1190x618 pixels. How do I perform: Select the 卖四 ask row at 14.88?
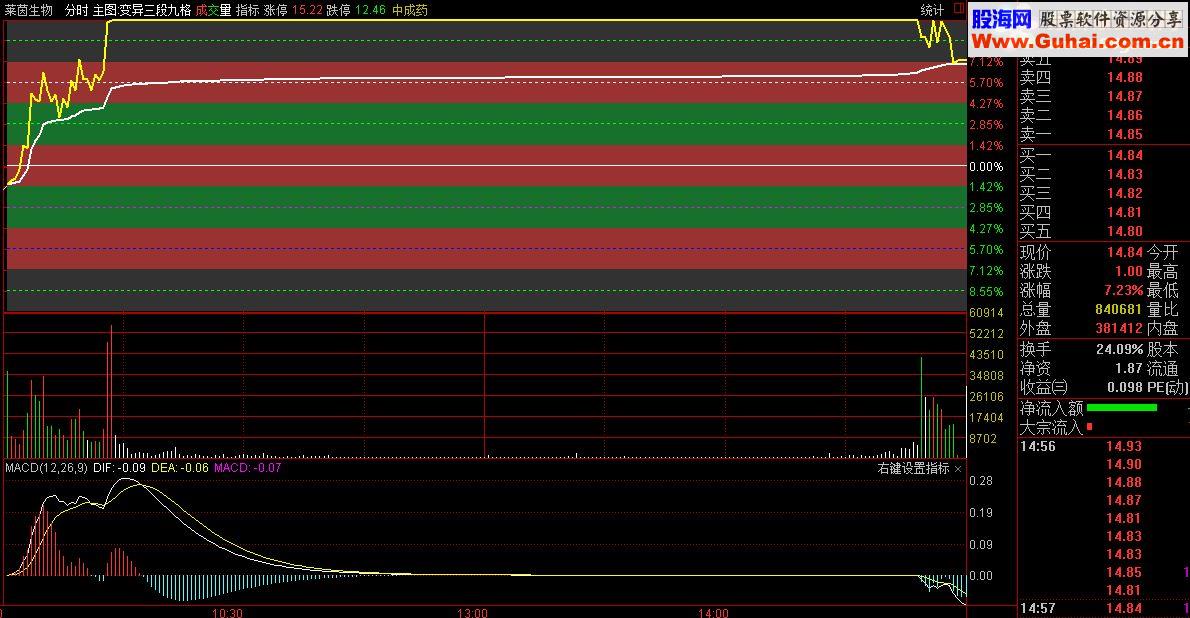pos(1081,77)
